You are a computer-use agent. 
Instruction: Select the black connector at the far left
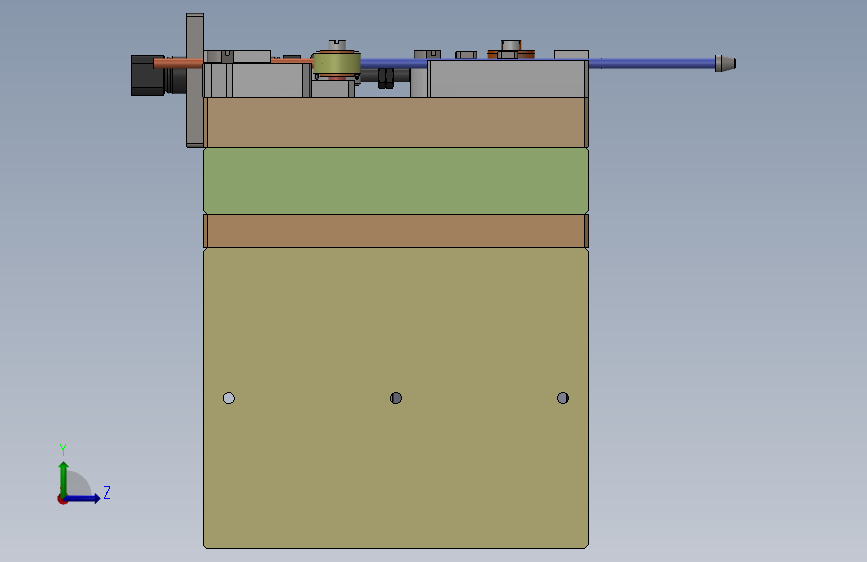click(148, 75)
